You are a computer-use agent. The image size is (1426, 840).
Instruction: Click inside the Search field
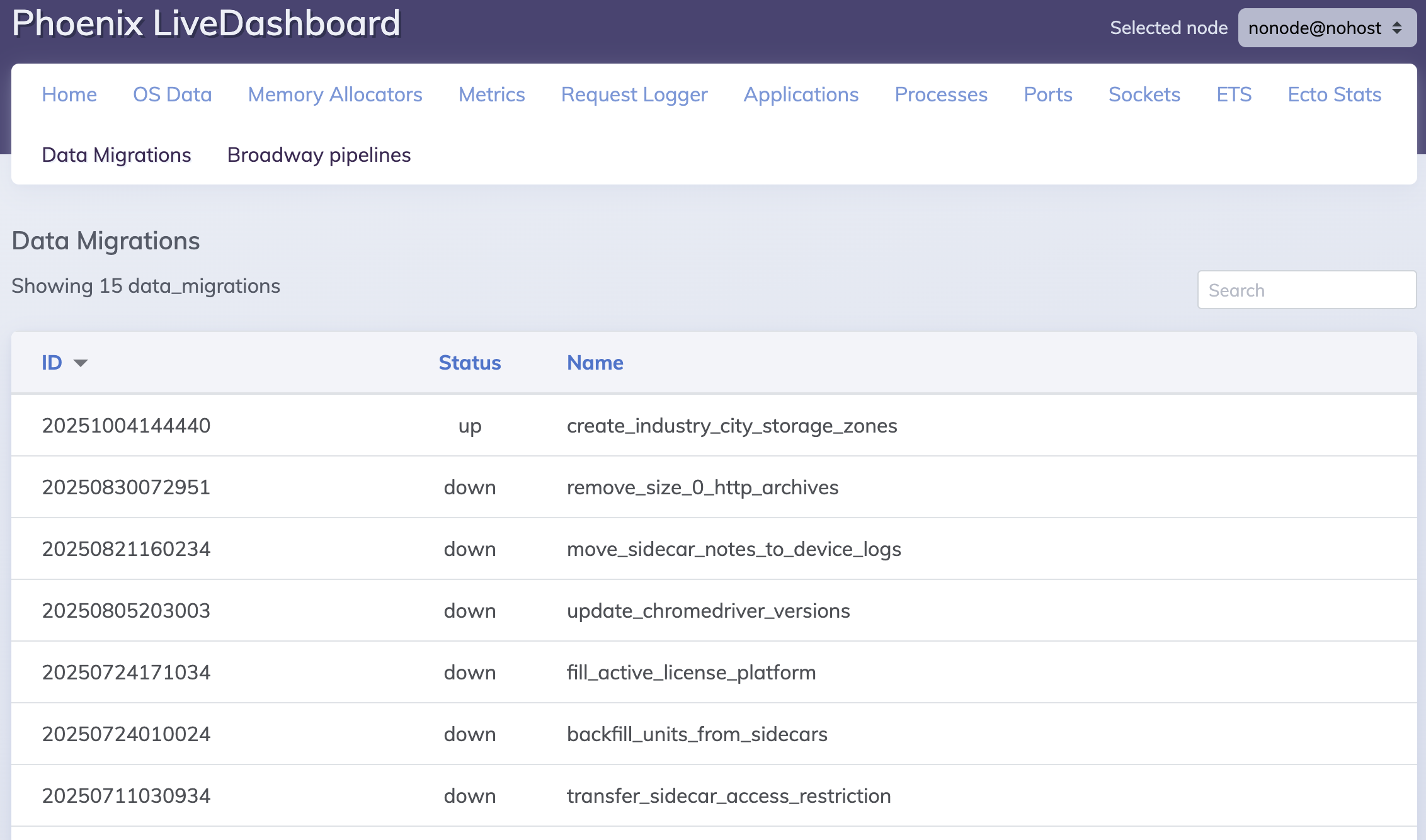tap(1306, 290)
